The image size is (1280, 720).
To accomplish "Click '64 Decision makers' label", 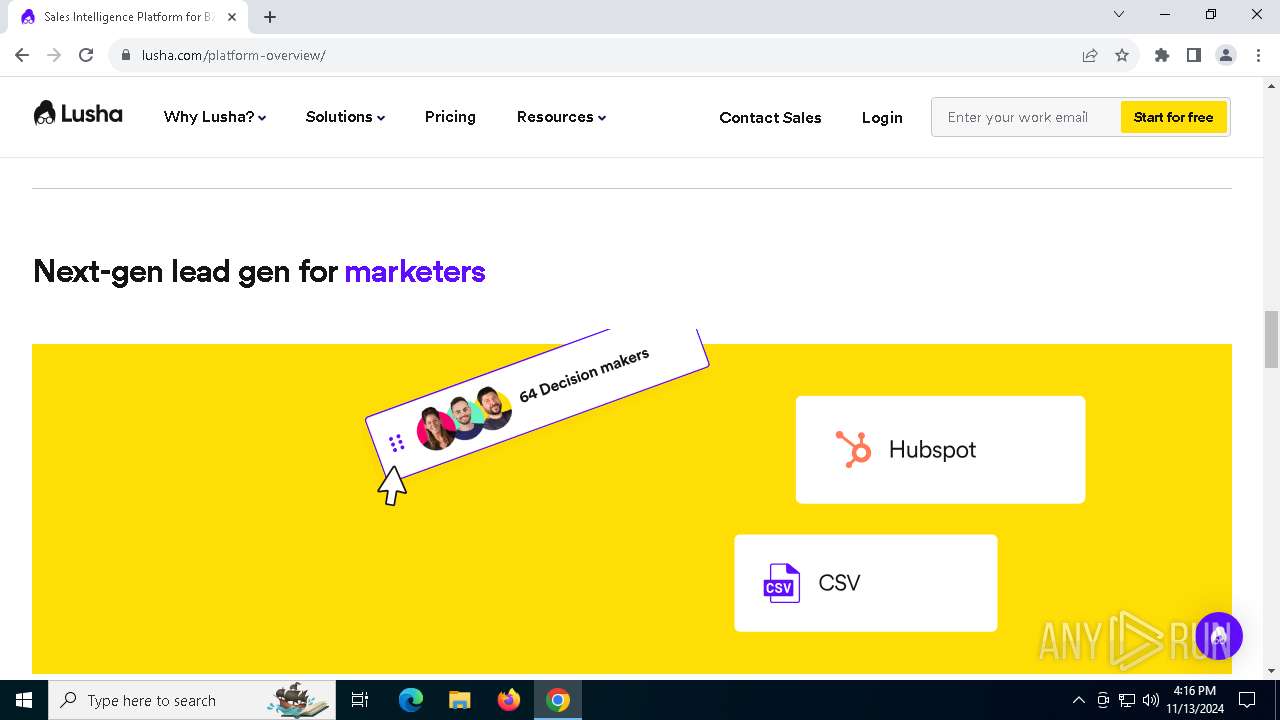I will pos(584,375).
